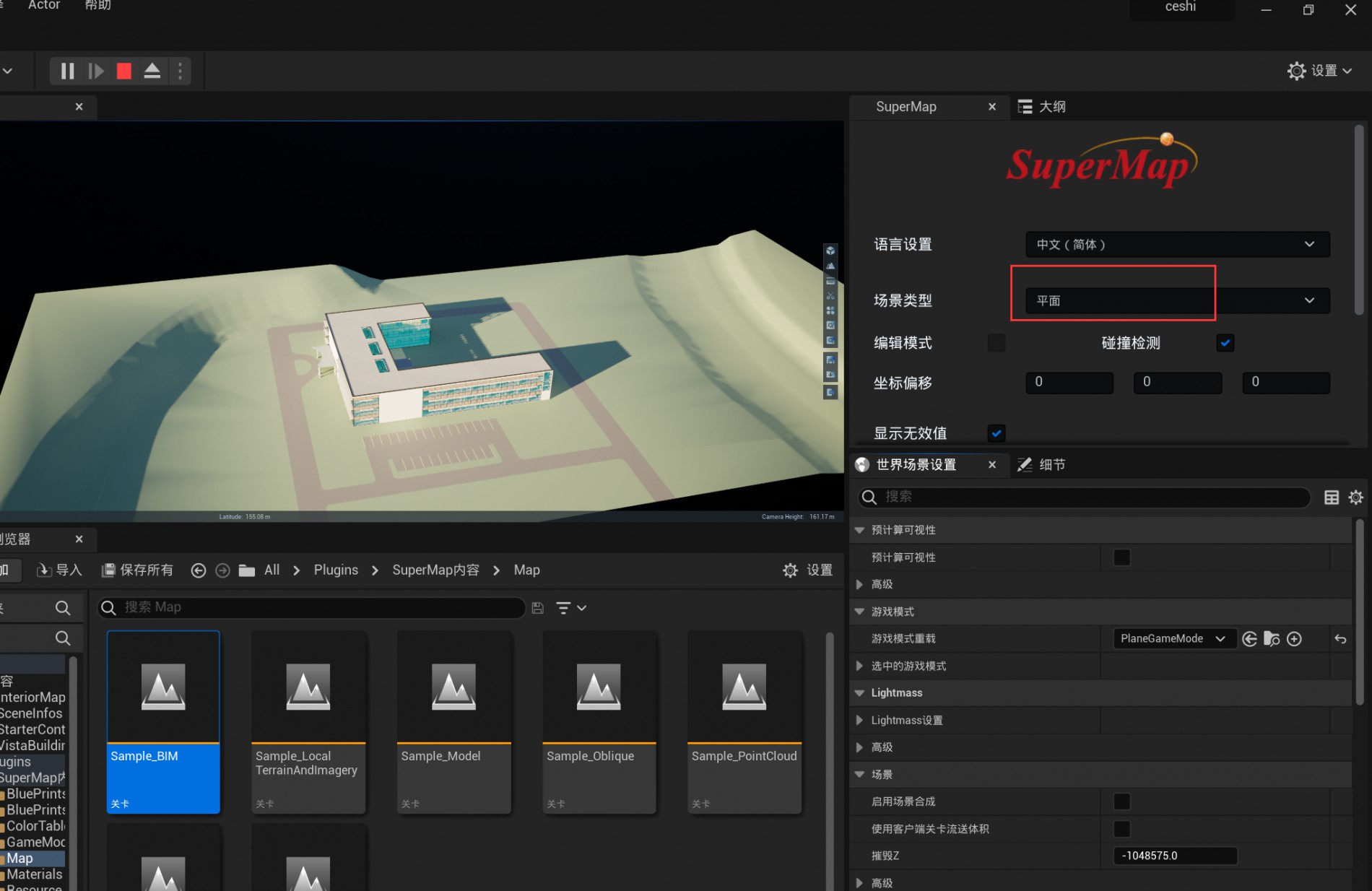Image resolution: width=1372 pixels, height=891 pixels.
Task: Click the terrain mountain icon in viewport toolbar
Action: pyautogui.click(x=830, y=266)
